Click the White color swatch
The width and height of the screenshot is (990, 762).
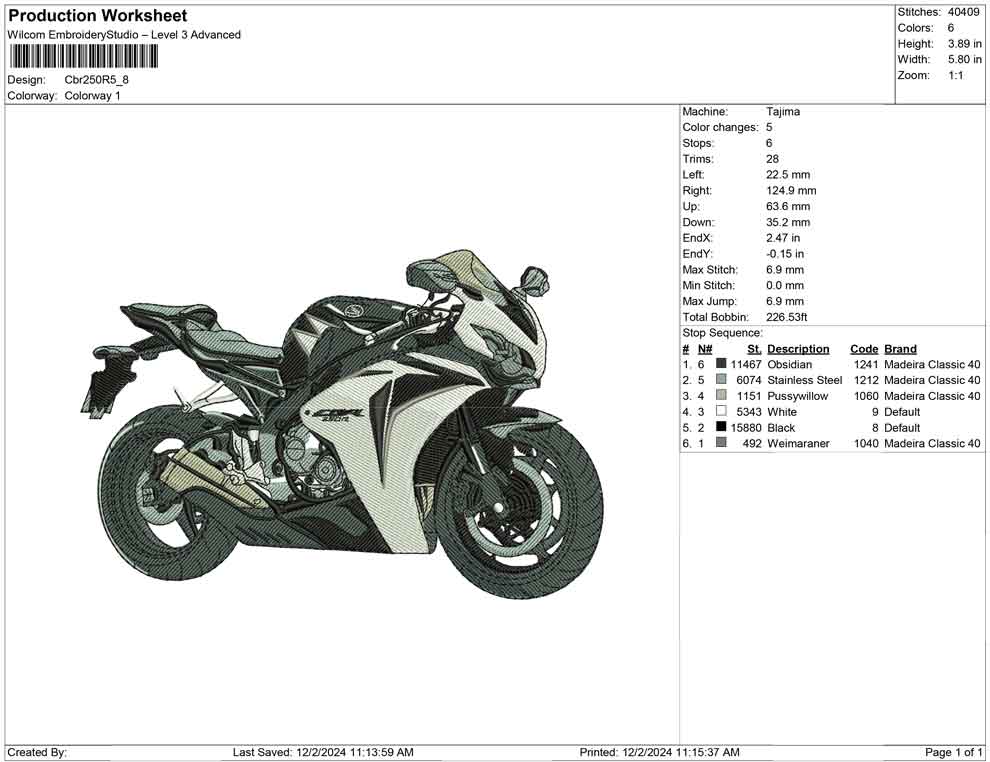pyautogui.click(x=720, y=411)
